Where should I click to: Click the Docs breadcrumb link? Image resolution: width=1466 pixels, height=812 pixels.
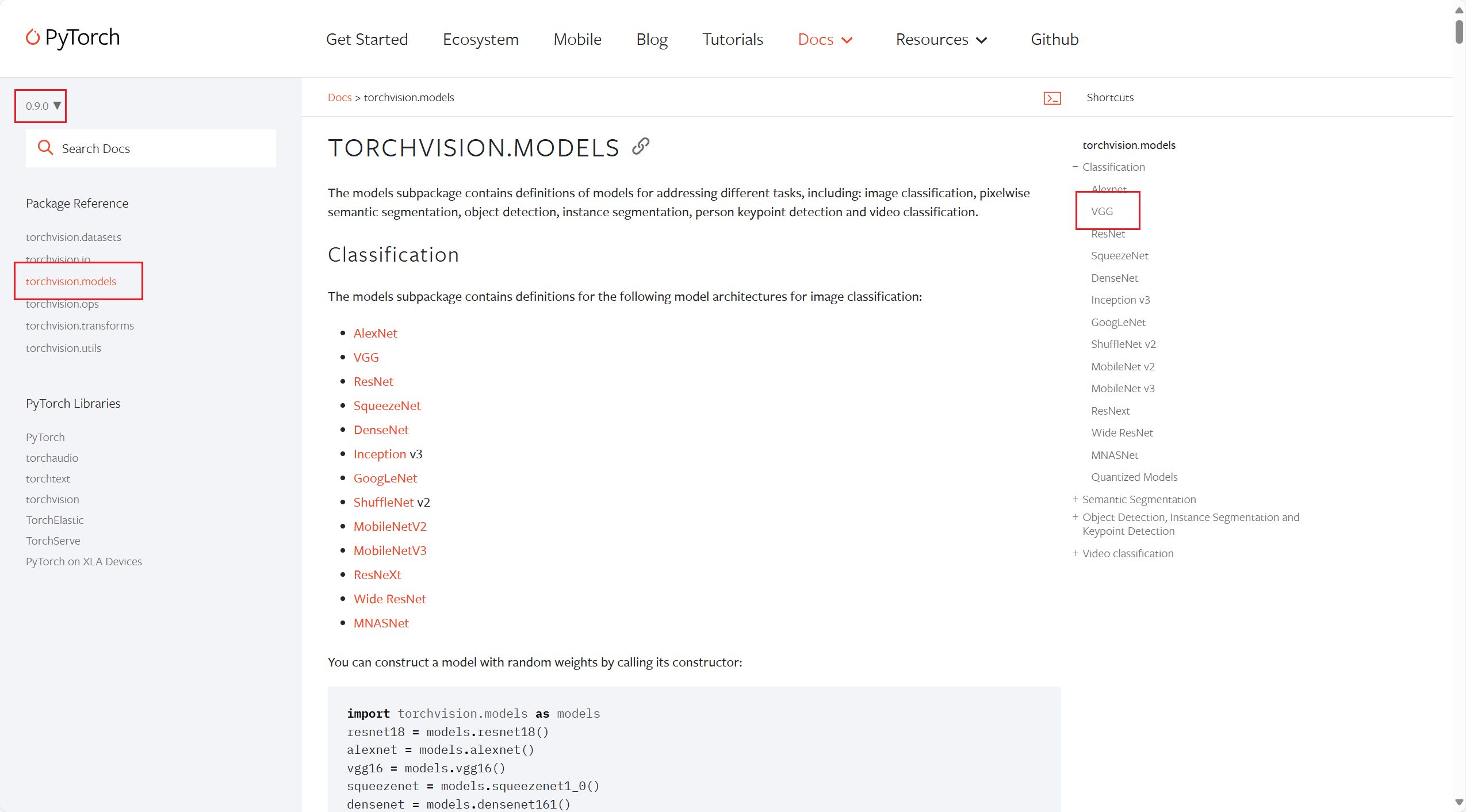339,98
